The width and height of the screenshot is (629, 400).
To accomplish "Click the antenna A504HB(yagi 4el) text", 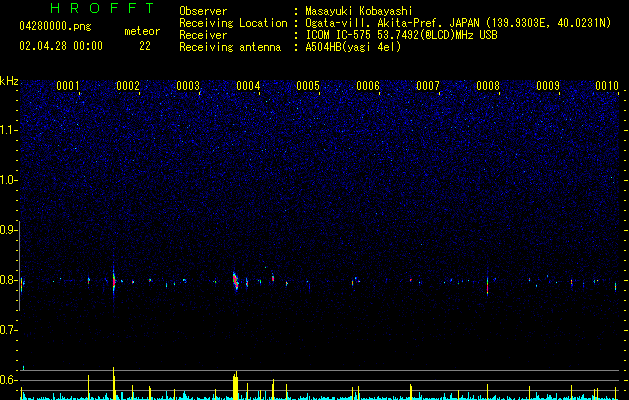I will 353,47.
